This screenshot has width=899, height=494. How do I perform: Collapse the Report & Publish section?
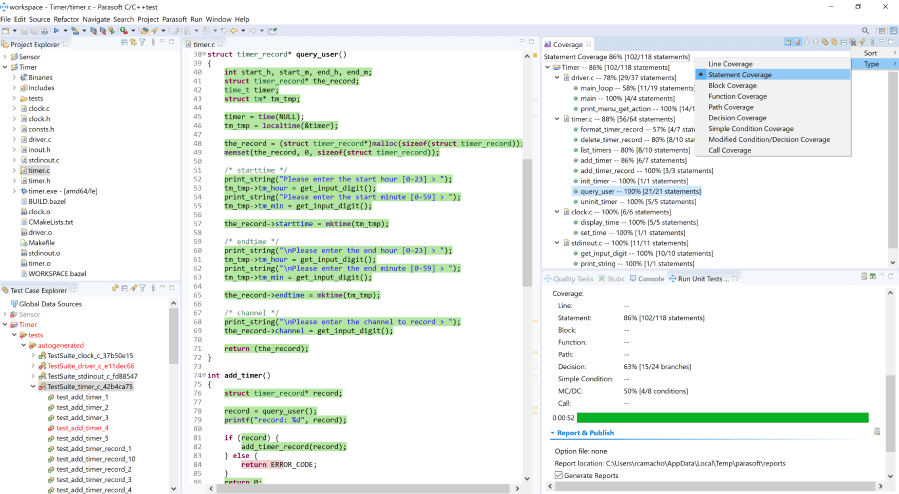click(553, 433)
